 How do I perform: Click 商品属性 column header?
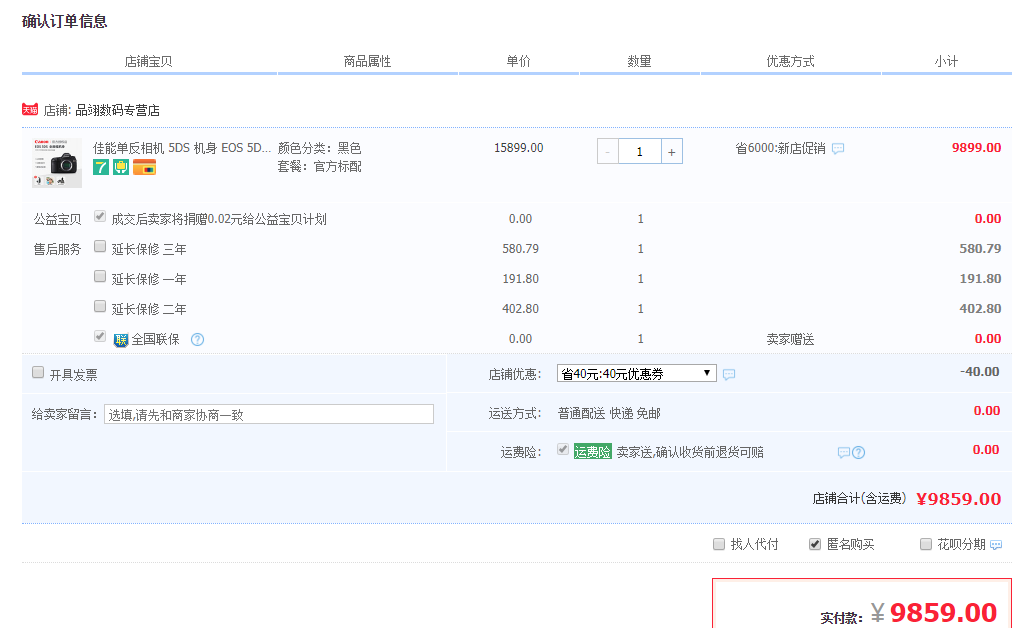pyautogui.click(x=367, y=61)
